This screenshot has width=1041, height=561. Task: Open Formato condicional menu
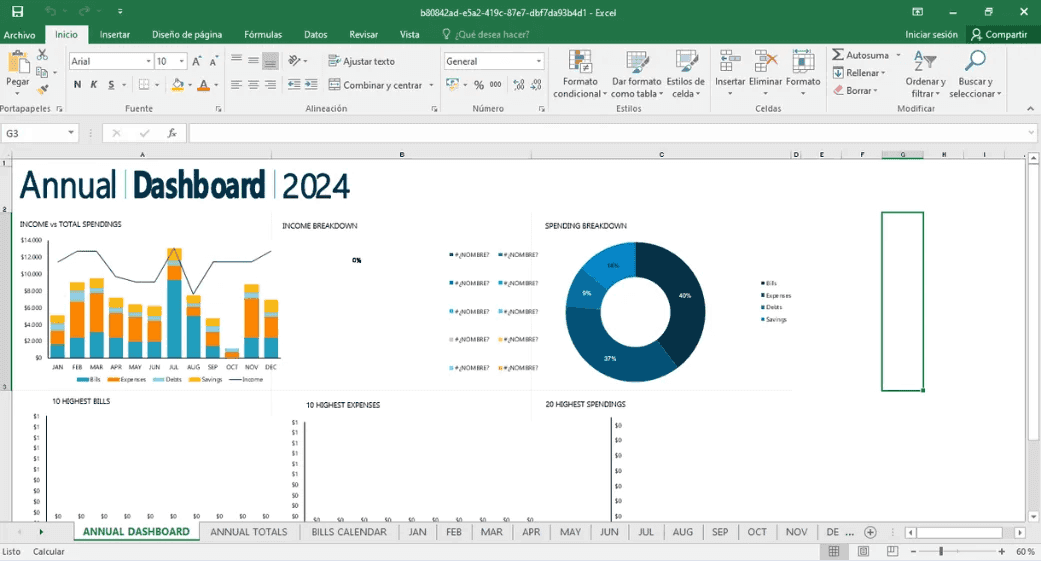tap(580, 74)
